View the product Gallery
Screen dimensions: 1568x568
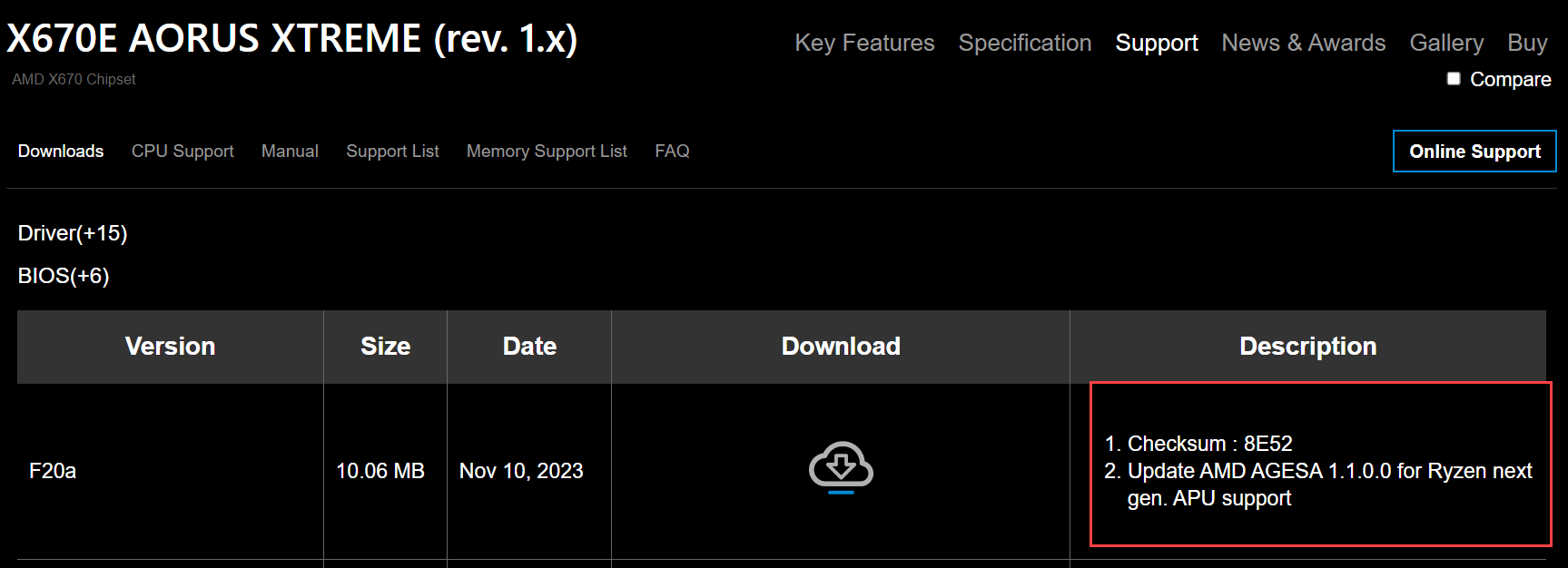tap(1446, 43)
